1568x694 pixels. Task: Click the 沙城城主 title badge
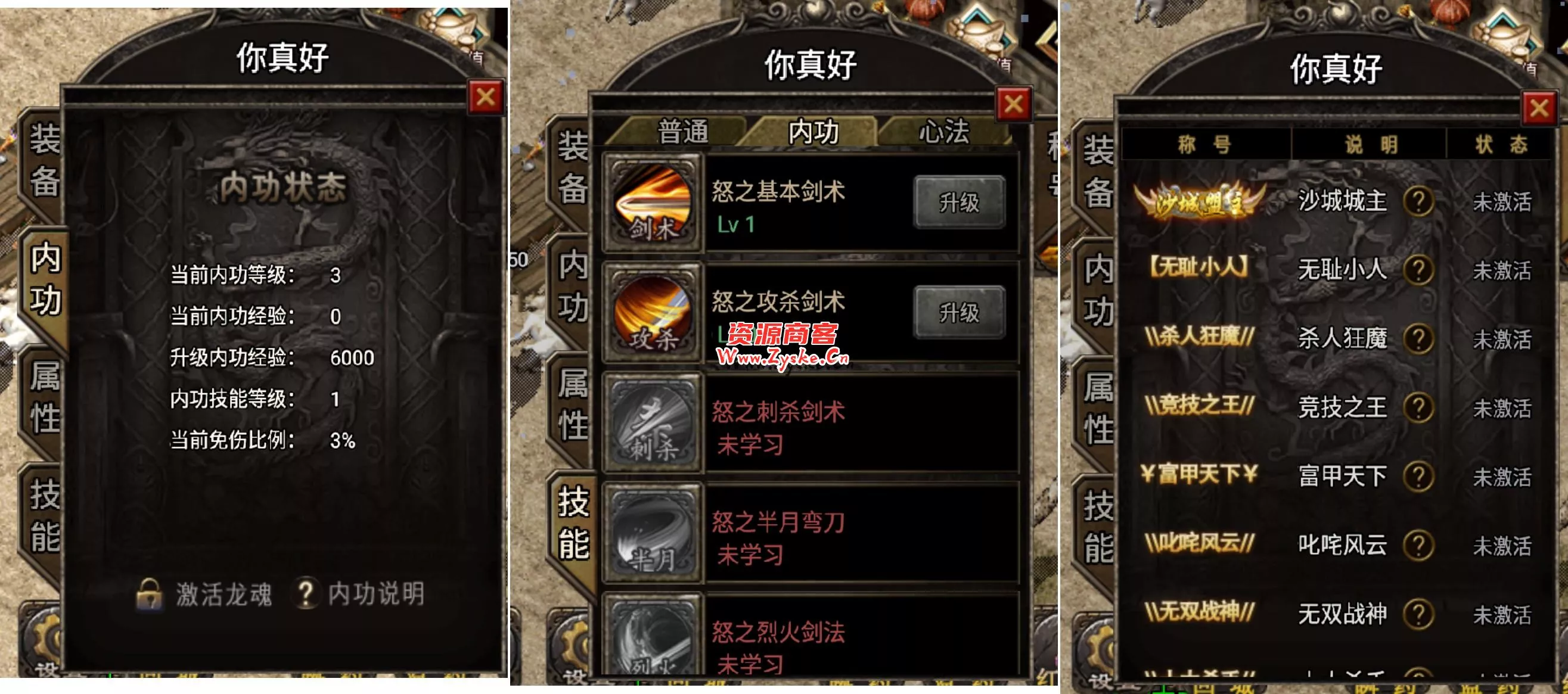click(x=1199, y=201)
